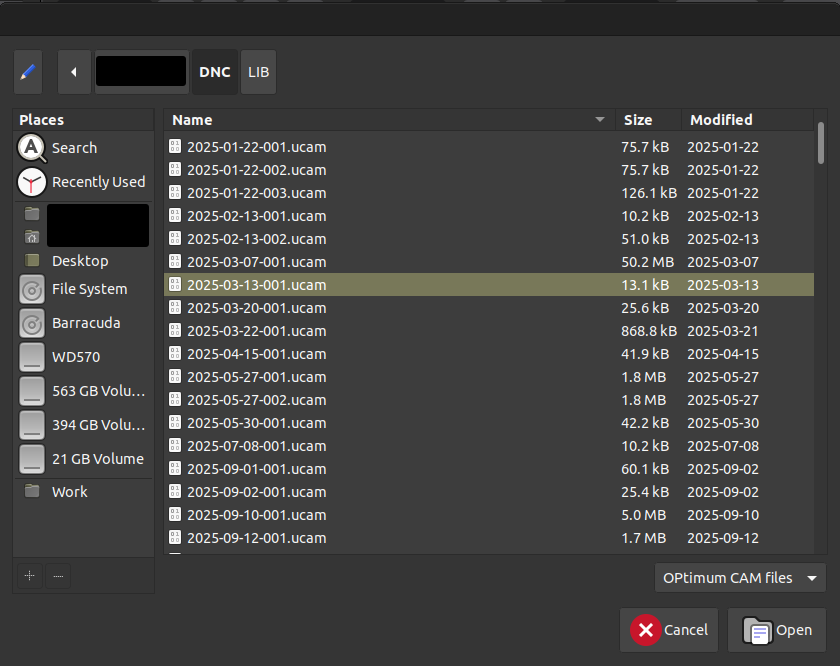Click plus icon to add bookmark

[29, 576]
